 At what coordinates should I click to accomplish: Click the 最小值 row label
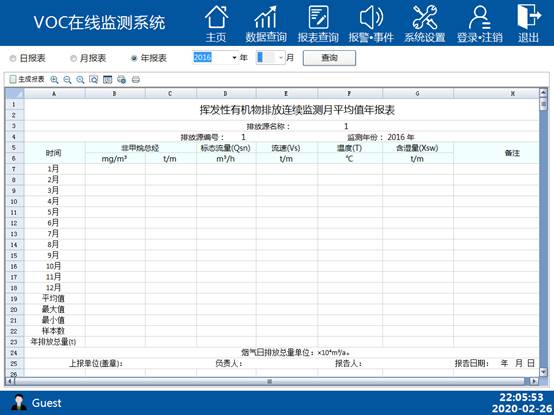point(53,320)
